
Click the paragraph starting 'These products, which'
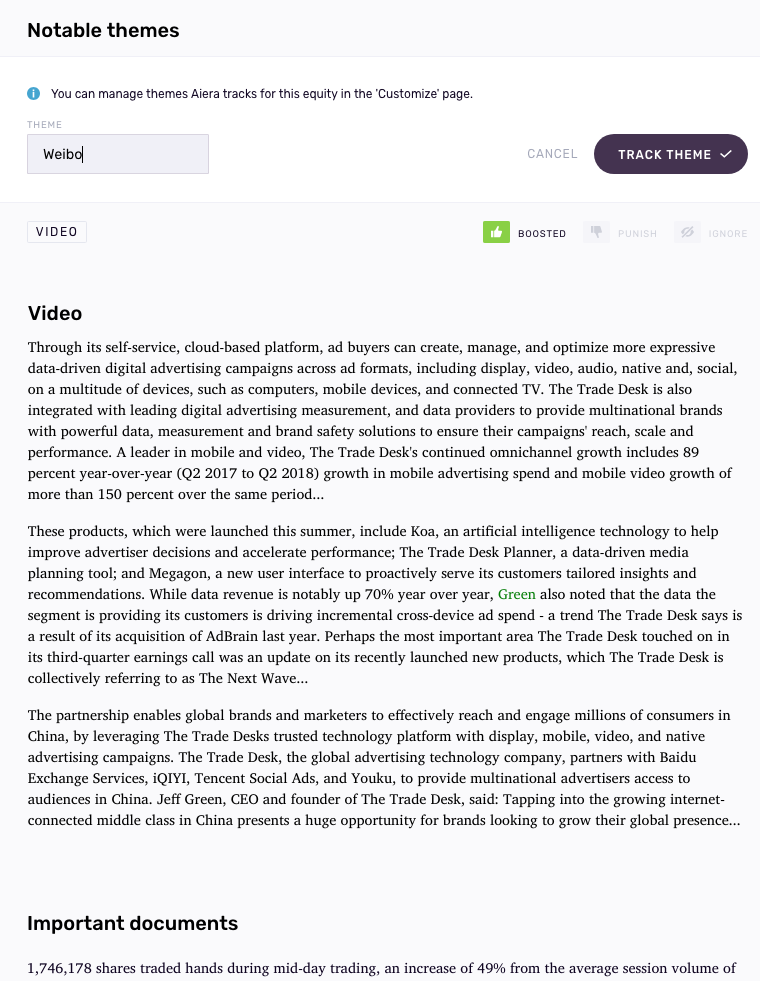tap(380, 604)
